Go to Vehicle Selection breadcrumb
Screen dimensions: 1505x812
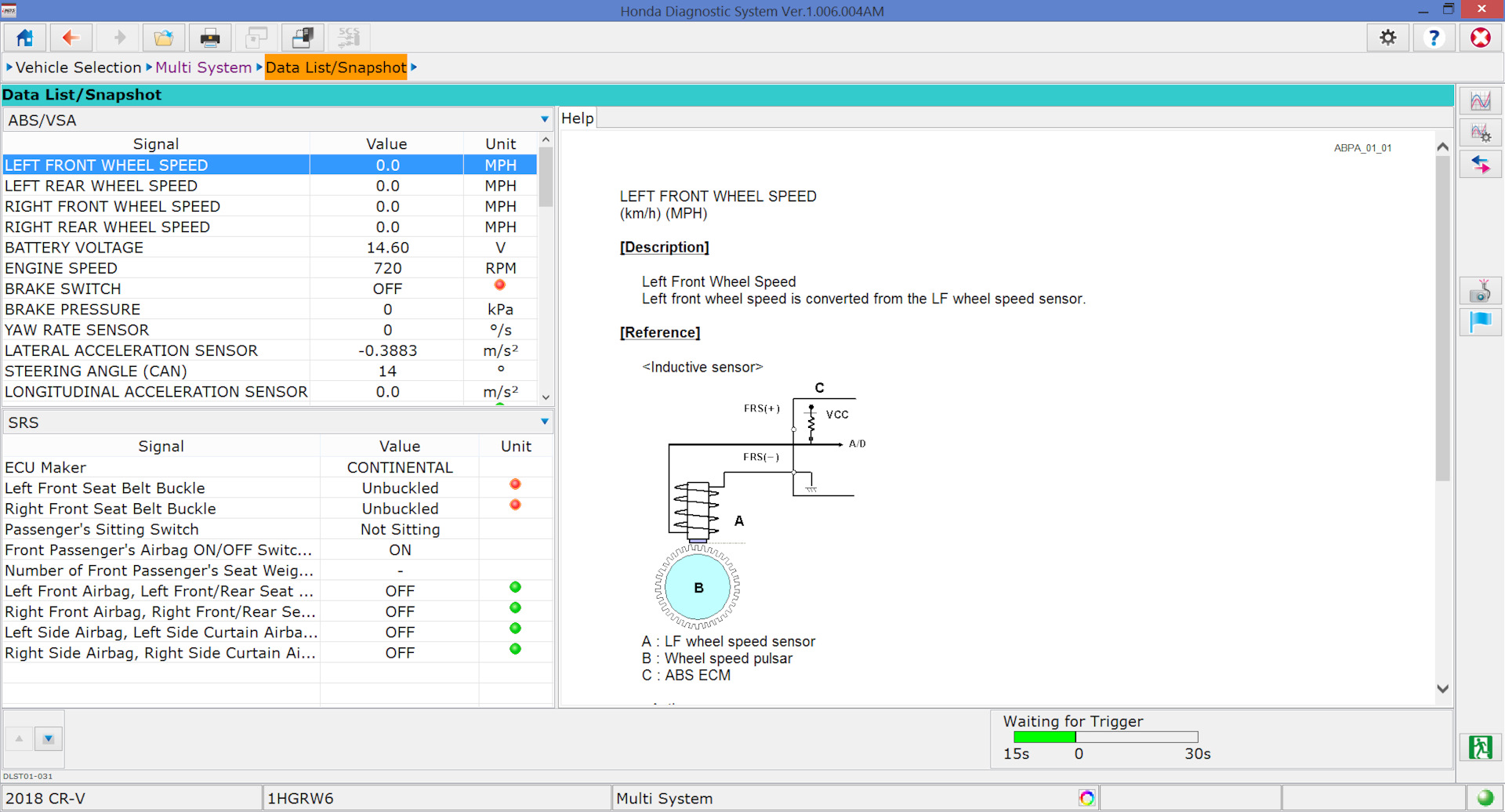(x=78, y=67)
